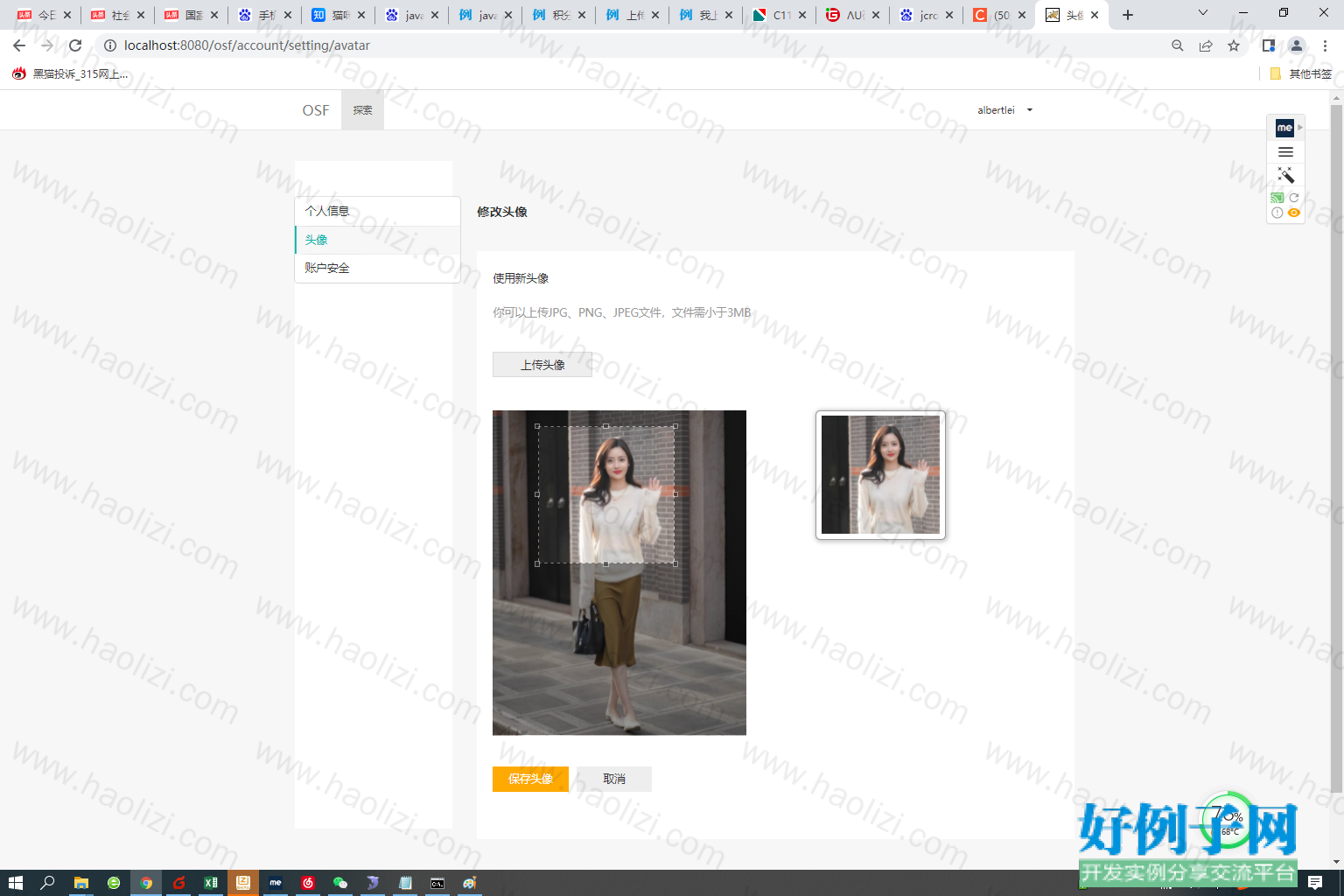
Task: Open the 黑猫投诉 bookmark
Action: pos(71,74)
